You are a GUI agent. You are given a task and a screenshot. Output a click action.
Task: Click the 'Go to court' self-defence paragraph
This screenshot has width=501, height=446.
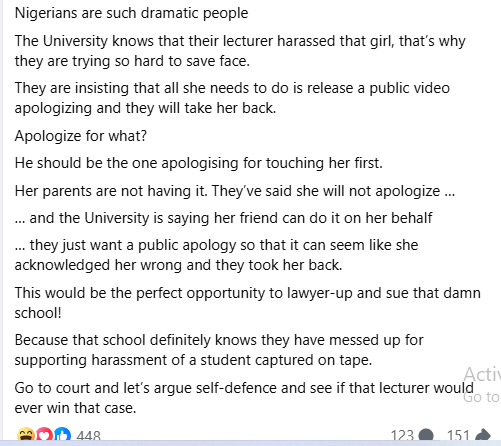pyautogui.click(x=244, y=398)
